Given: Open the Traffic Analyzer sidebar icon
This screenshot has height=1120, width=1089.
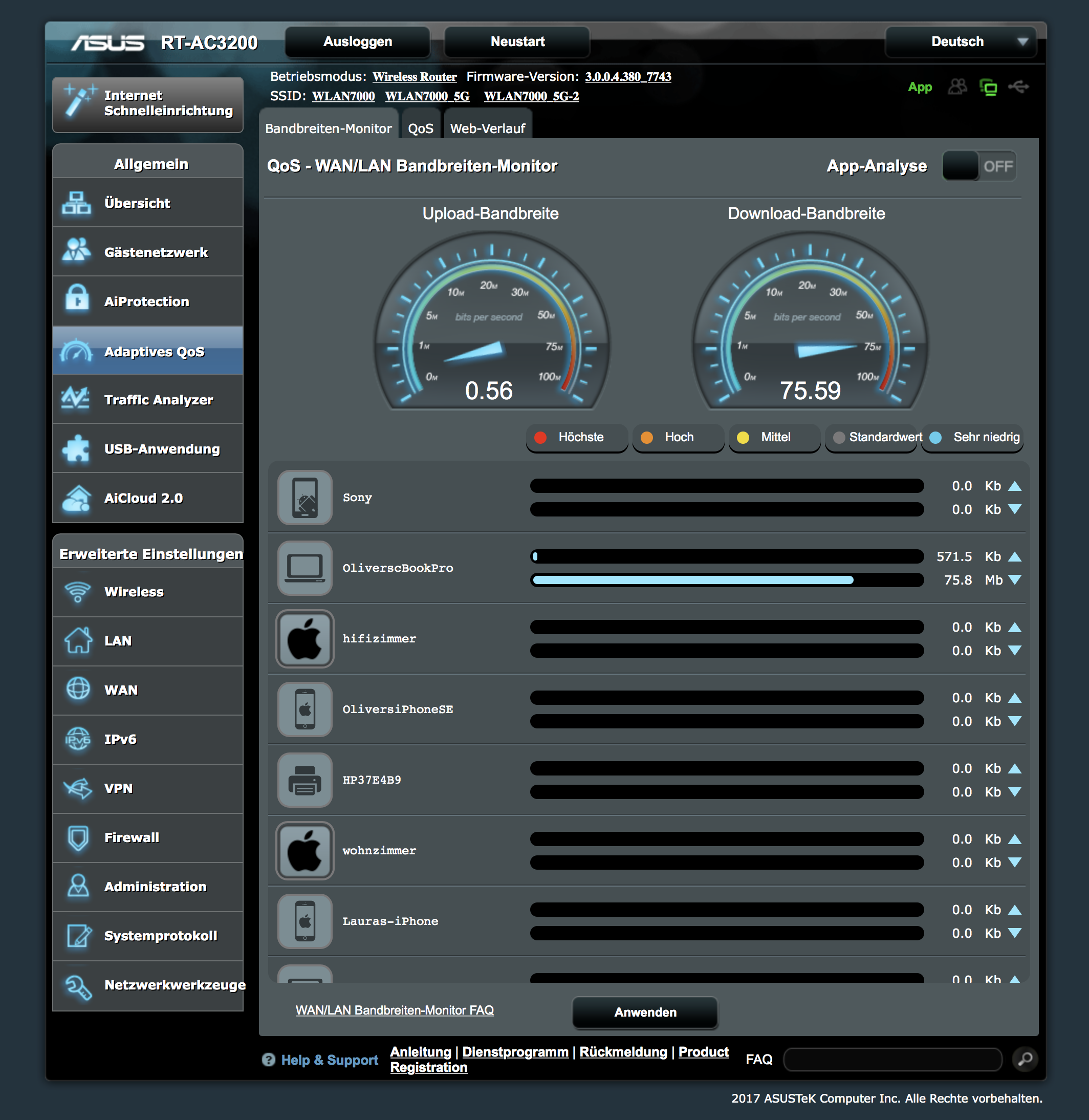Looking at the screenshot, I should coord(76,399).
